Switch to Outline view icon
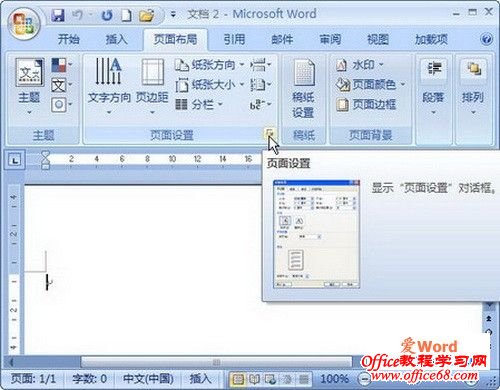The height and width of the screenshot is (390, 500). coord(287,379)
